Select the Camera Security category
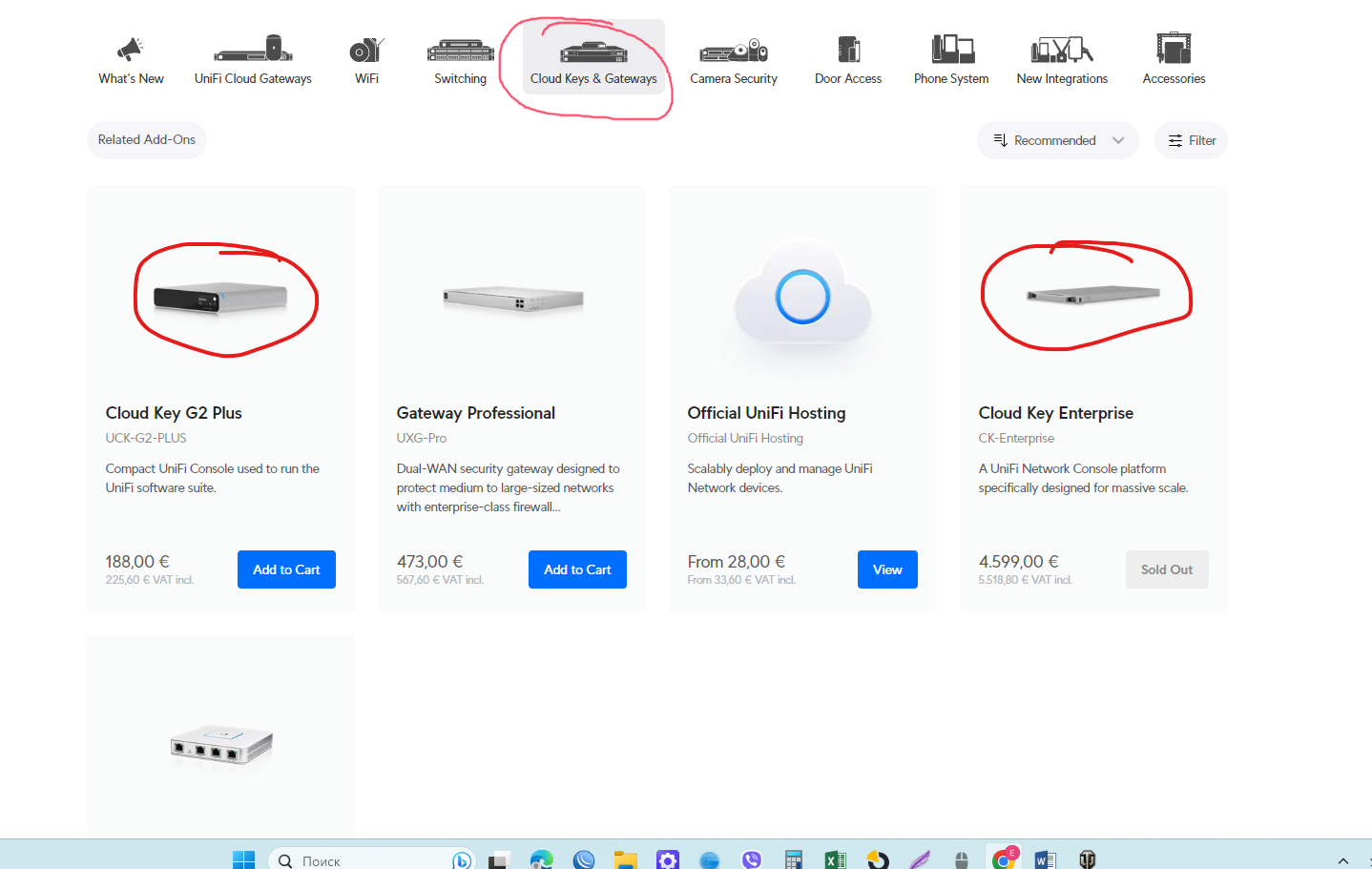Screen dimensions: 1372x869 point(734,59)
